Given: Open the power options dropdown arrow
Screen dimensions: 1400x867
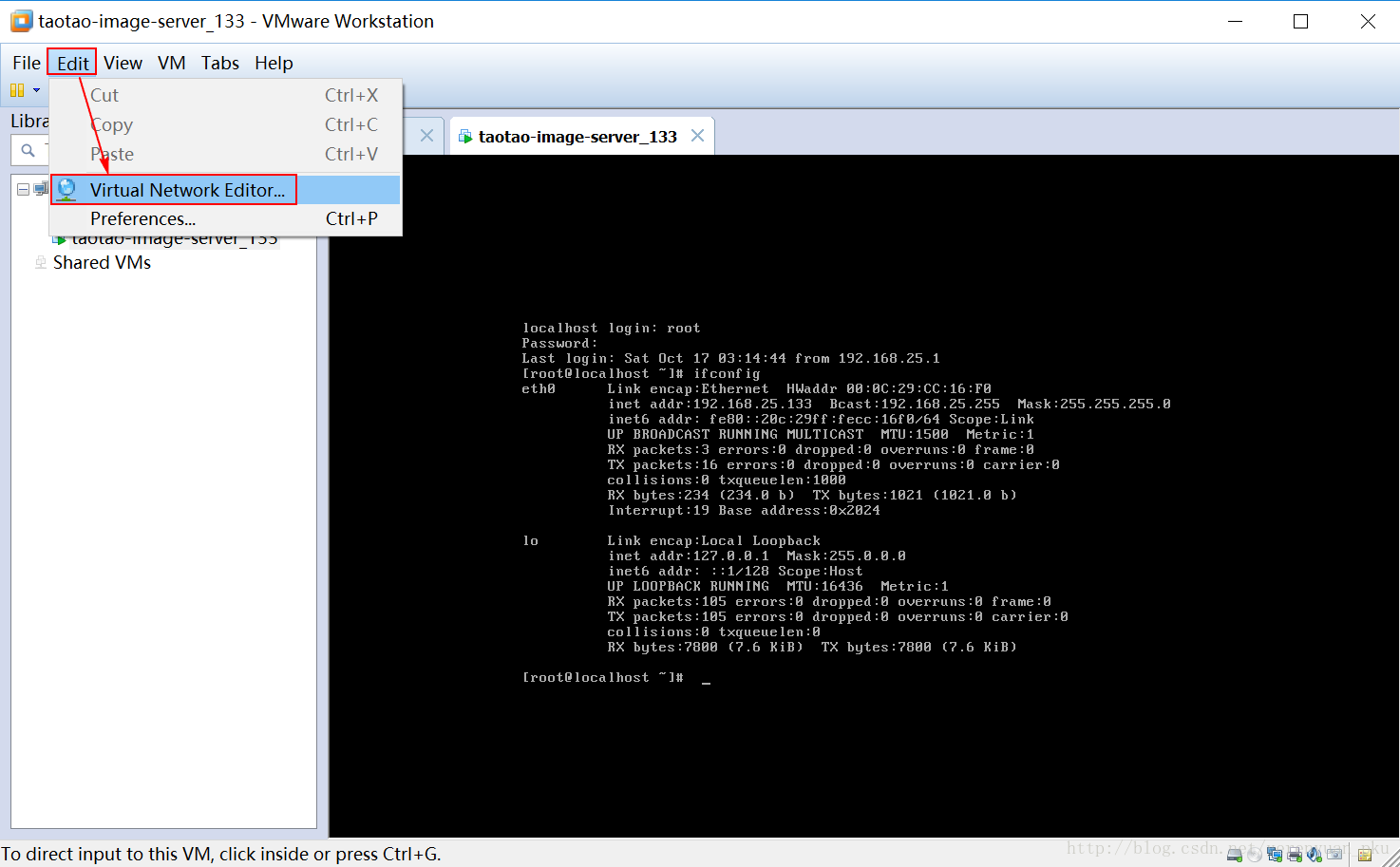Looking at the screenshot, I should [36, 90].
